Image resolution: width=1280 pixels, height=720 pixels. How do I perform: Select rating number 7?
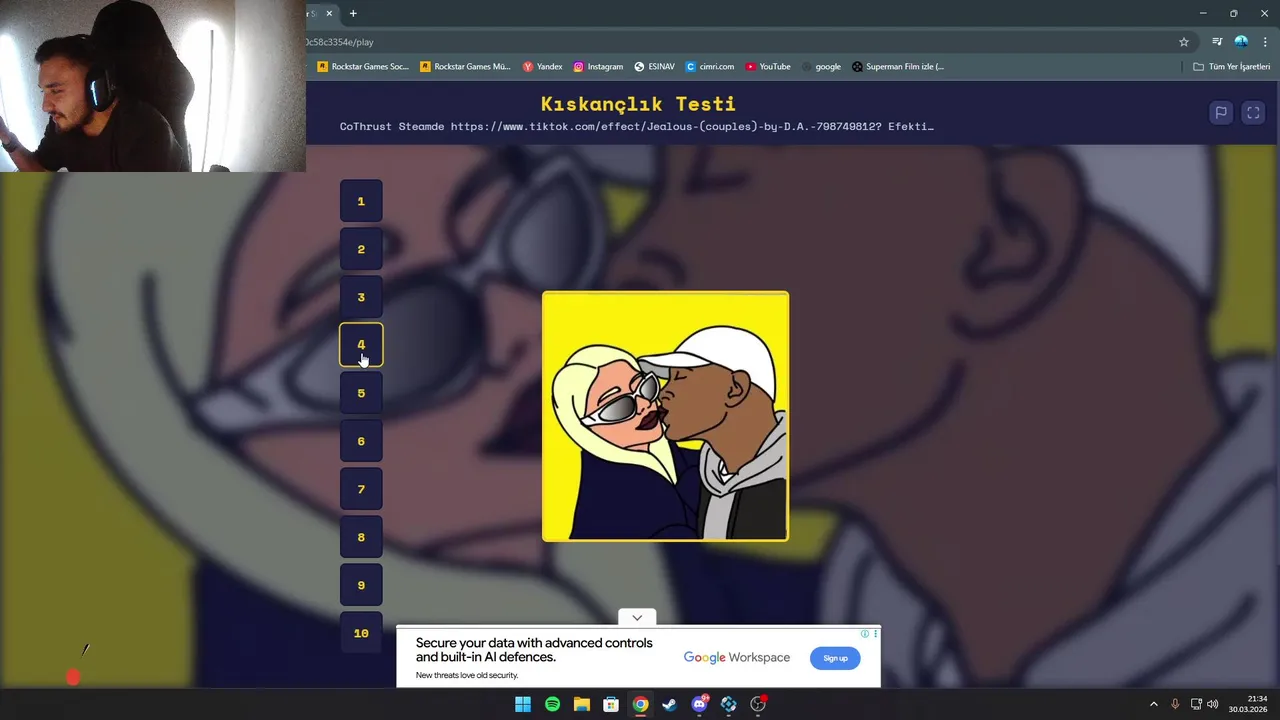[x=361, y=489]
